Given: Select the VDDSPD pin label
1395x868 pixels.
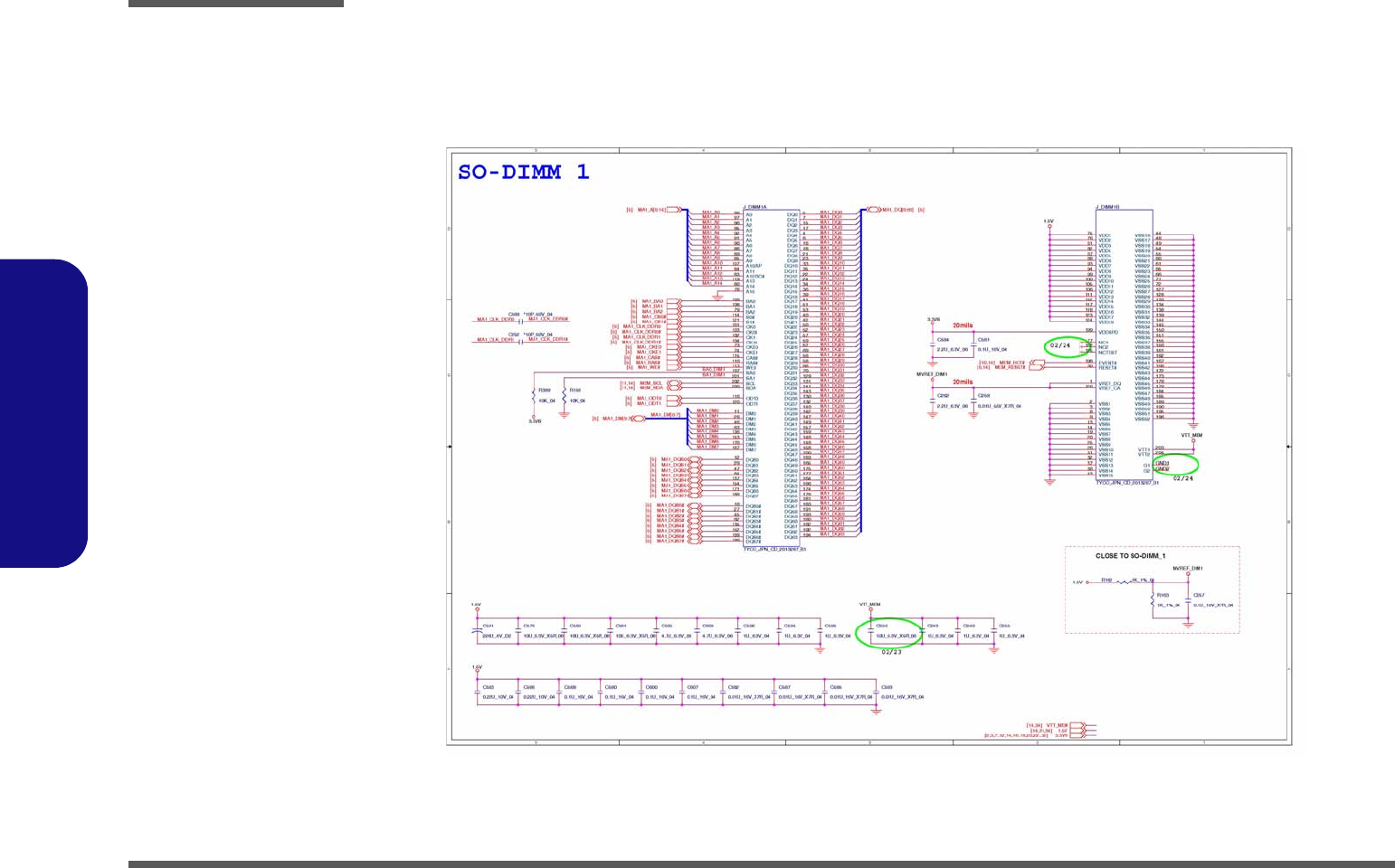Looking at the screenshot, I should 1108,332.
